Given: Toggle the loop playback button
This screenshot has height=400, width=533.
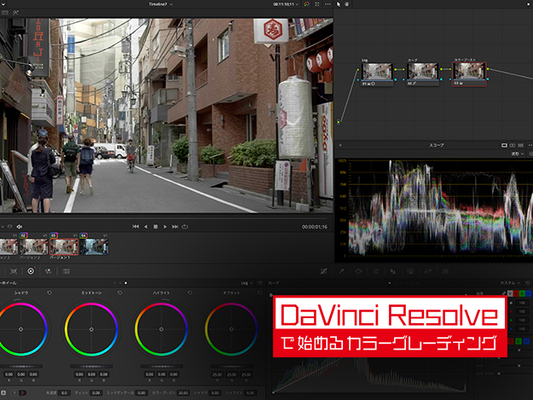Looking at the screenshot, I should point(185,227).
